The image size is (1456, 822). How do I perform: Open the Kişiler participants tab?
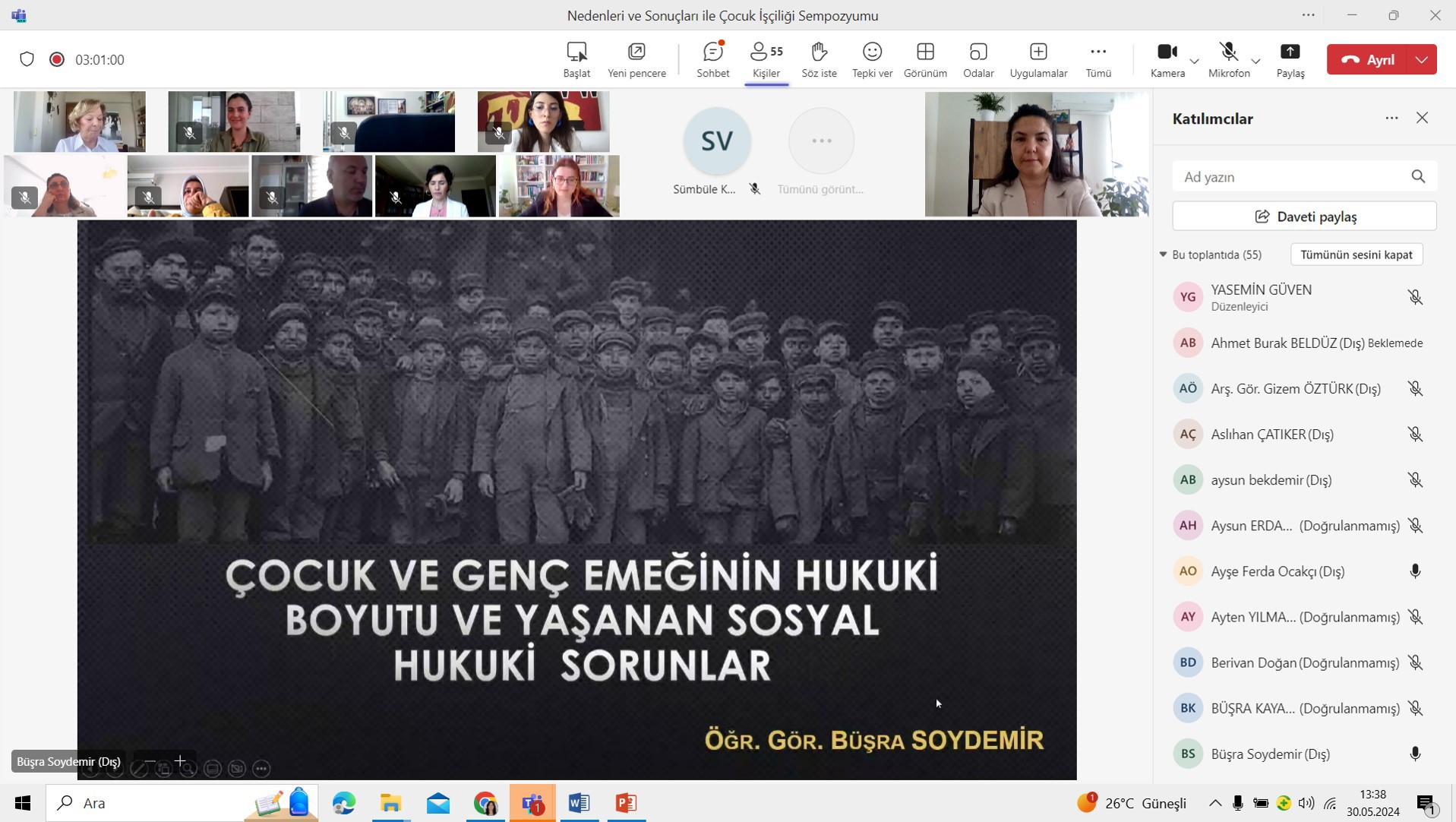pyautogui.click(x=766, y=59)
